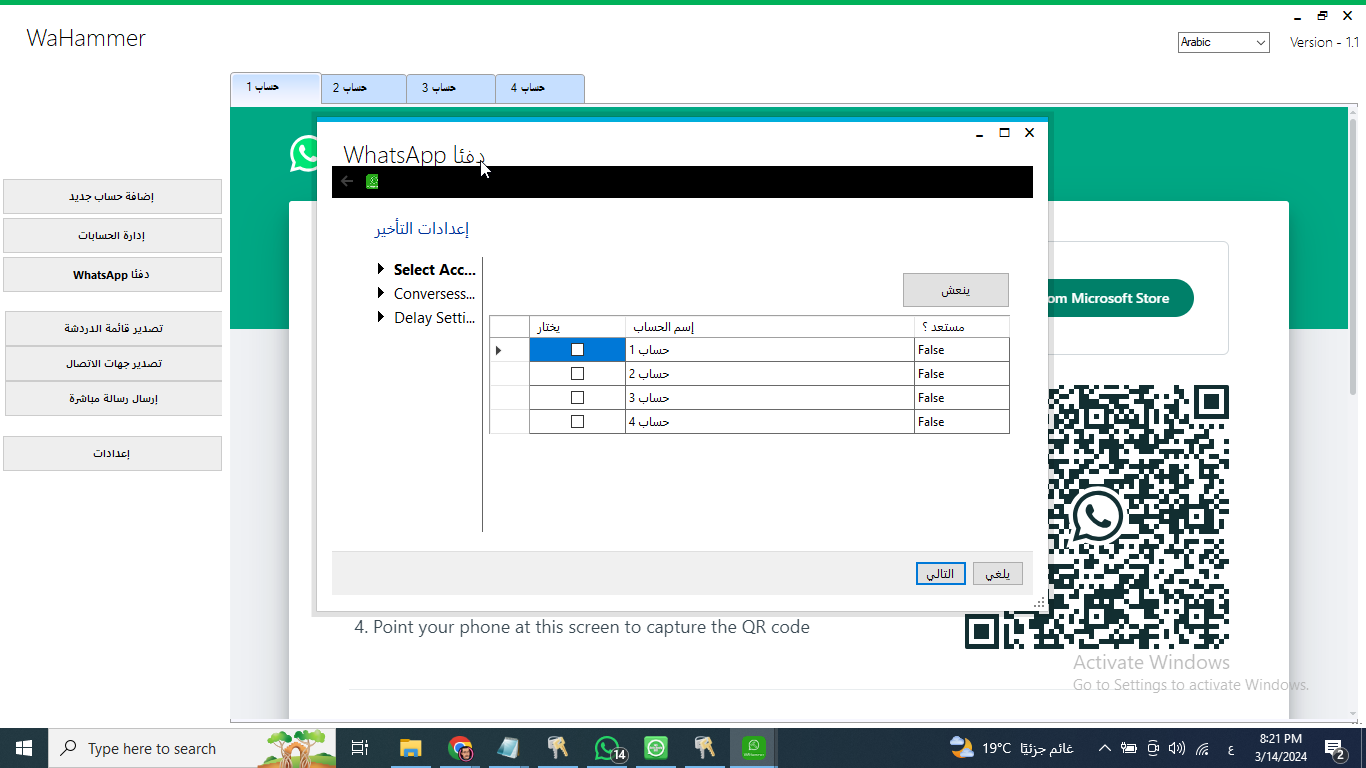Click the back arrow in the wizard header

[347, 181]
